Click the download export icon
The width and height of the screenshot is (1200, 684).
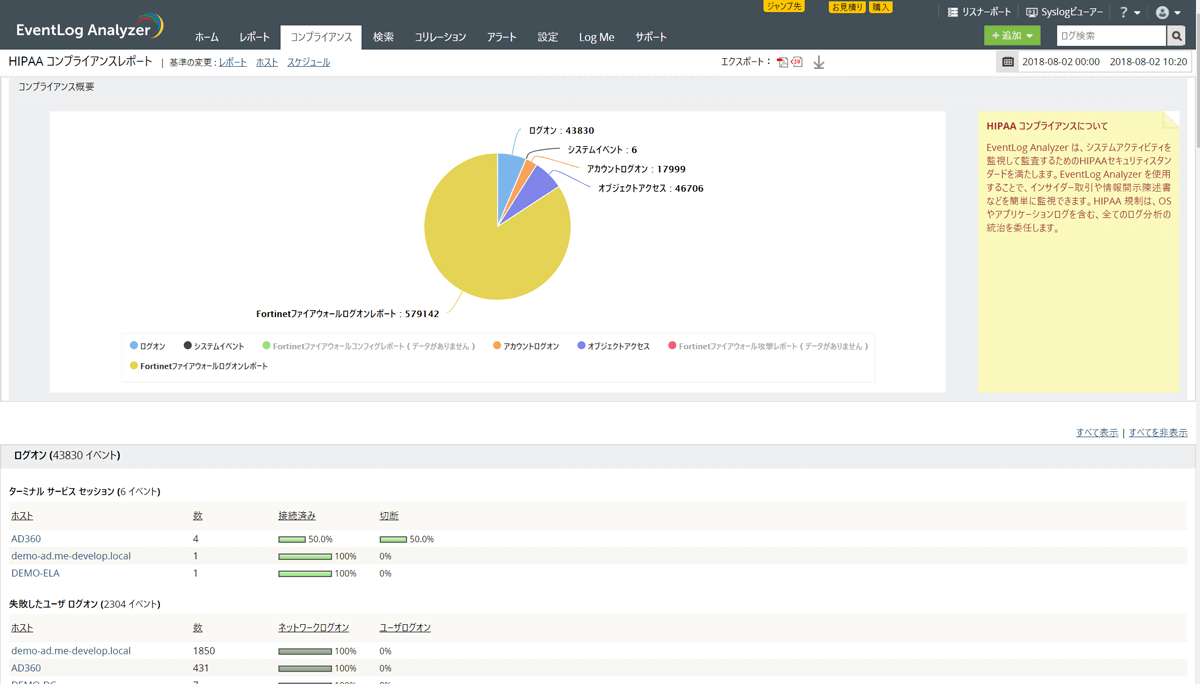(x=819, y=62)
